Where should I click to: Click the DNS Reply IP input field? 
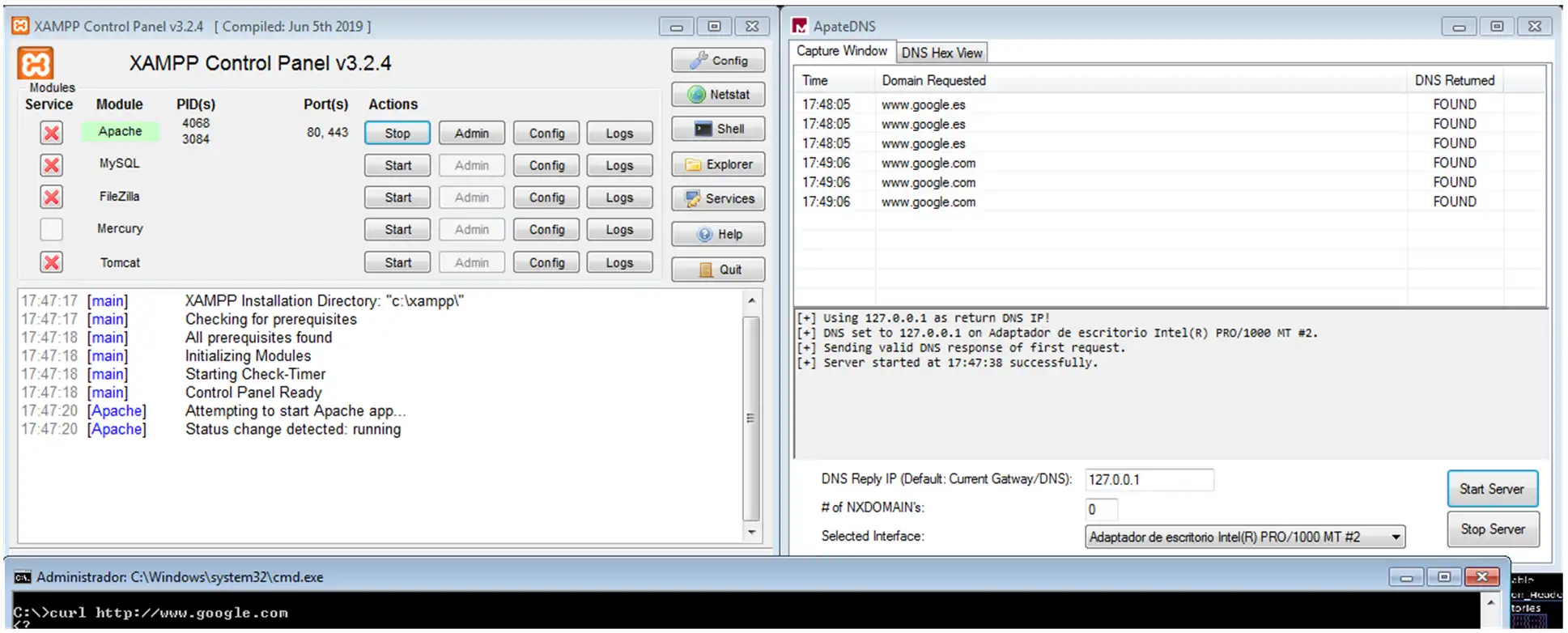[x=1149, y=480]
